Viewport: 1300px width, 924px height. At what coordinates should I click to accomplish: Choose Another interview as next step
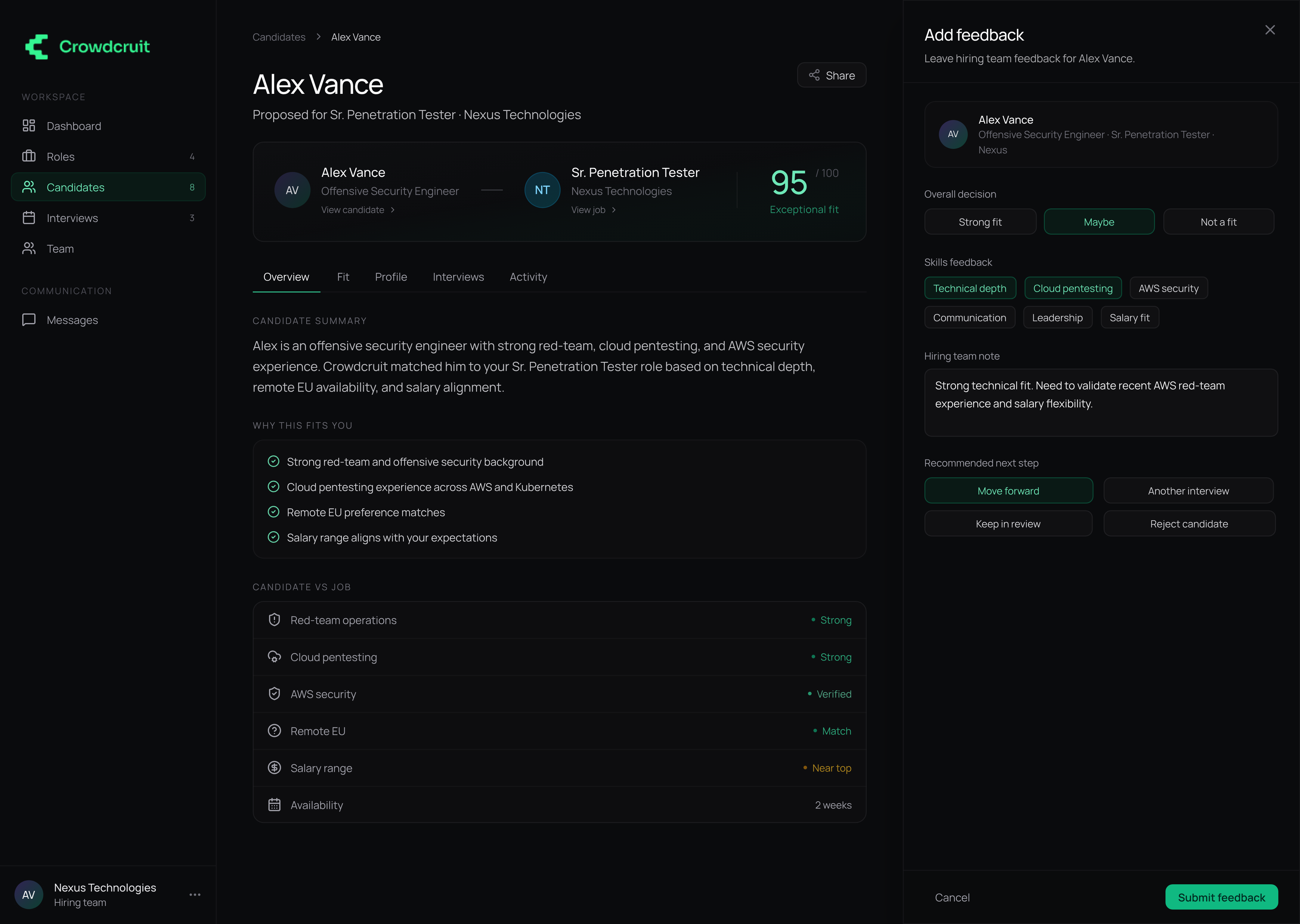(x=1188, y=491)
